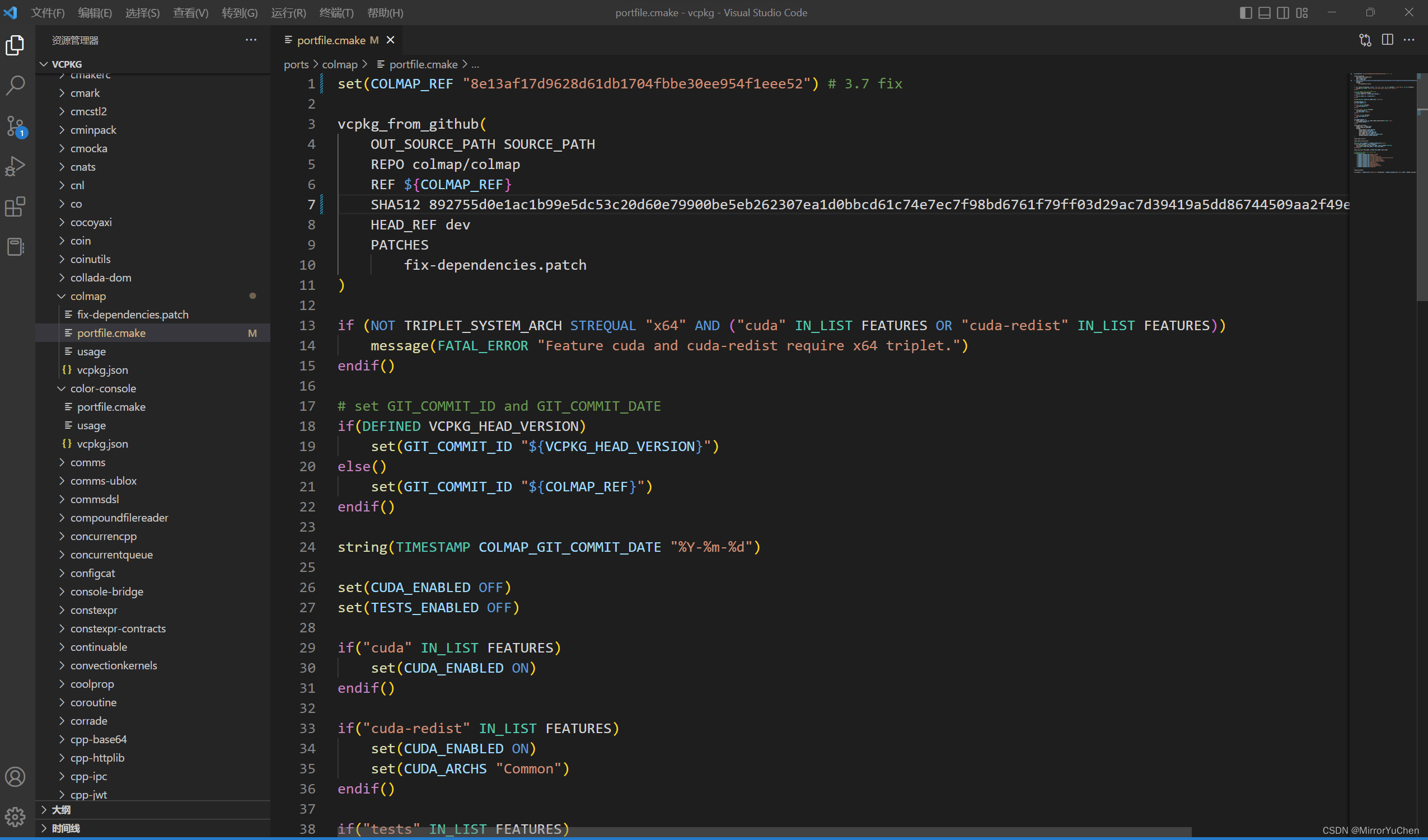Toggle secondary side bar layout button
The height and width of the screenshot is (840, 1428).
point(1283,12)
